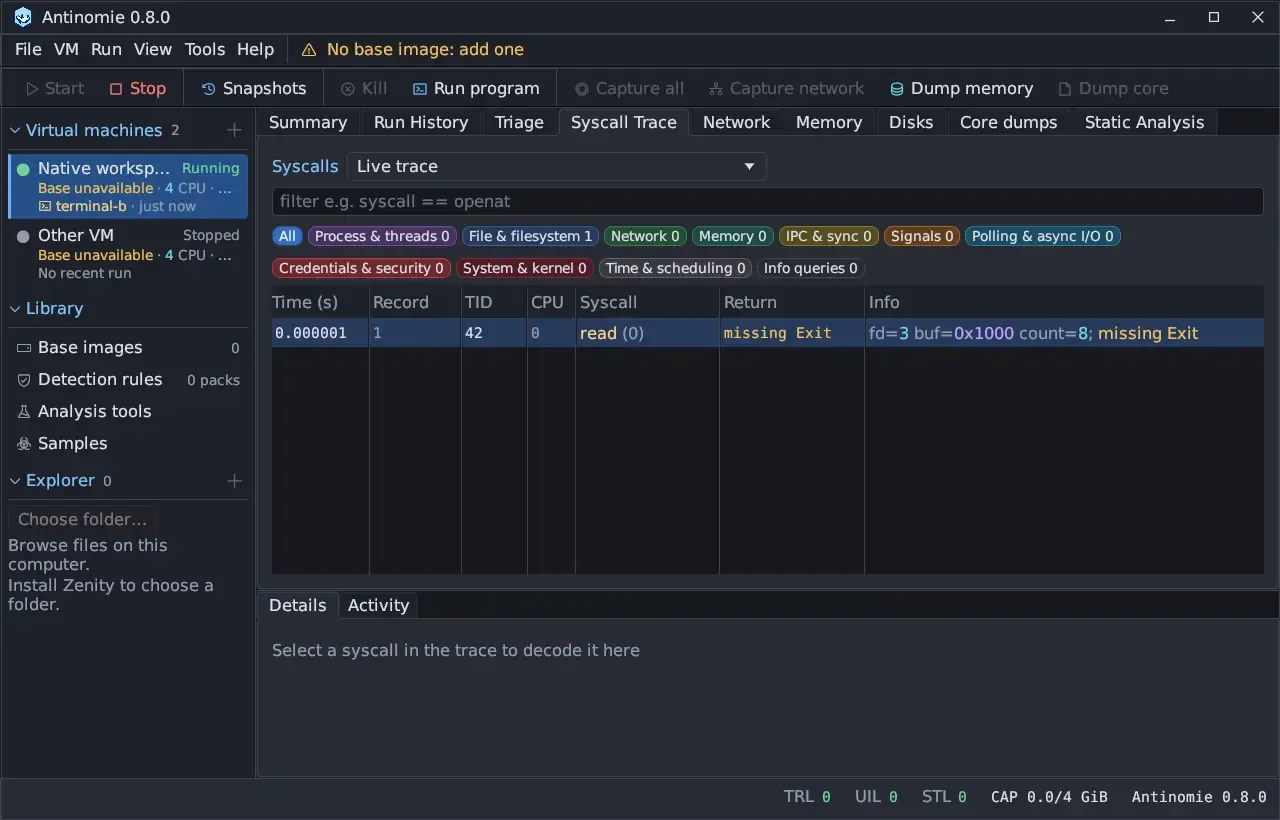The height and width of the screenshot is (820, 1280).
Task: Focus the syscall filter input field
Action: (x=767, y=201)
